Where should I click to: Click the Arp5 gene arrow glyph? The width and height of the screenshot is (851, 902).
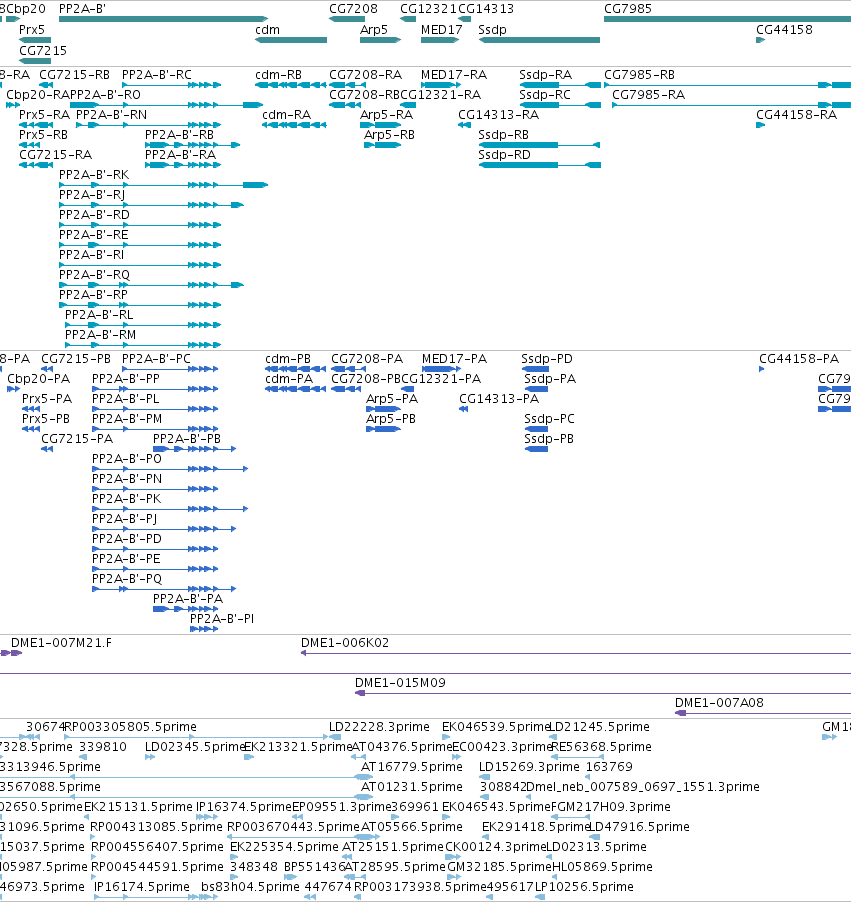(x=380, y=40)
